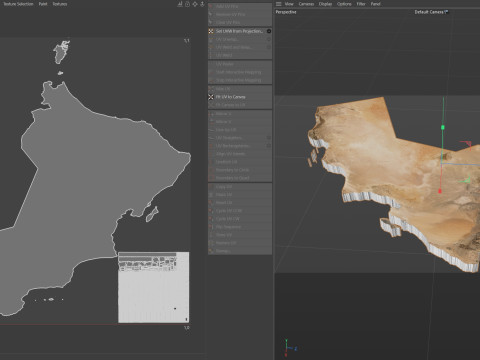Choose Boundary to Circle command
480x360 pixels.
point(240,170)
